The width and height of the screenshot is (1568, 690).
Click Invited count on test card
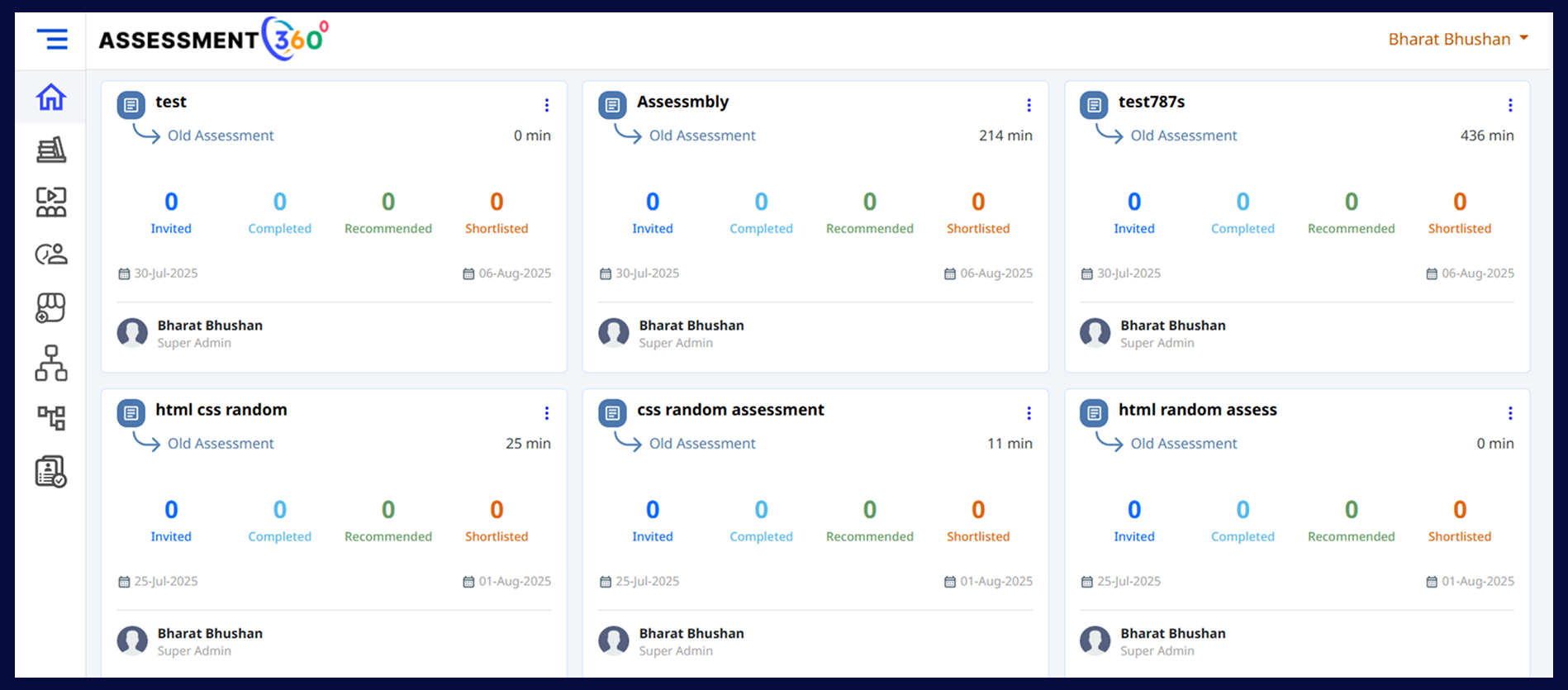click(171, 202)
